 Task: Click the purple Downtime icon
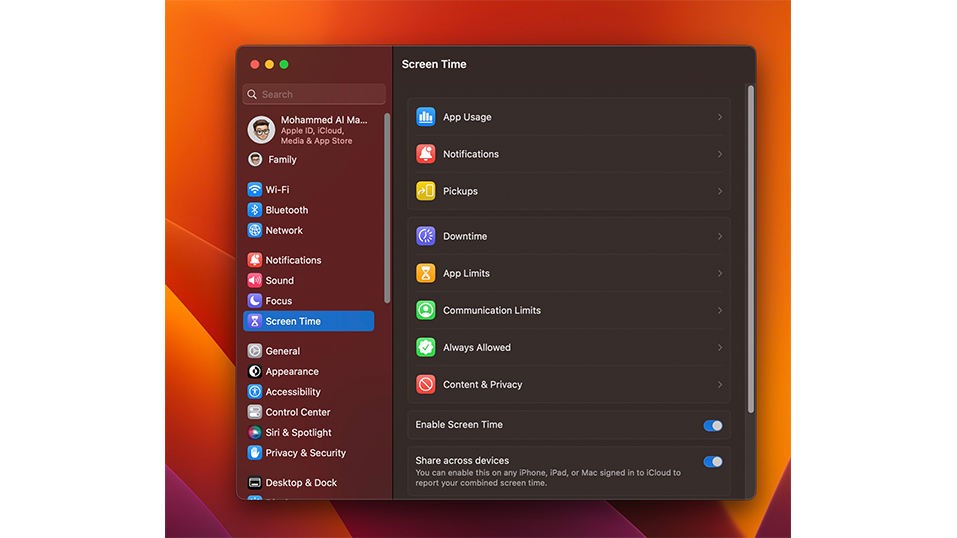point(425,236)
